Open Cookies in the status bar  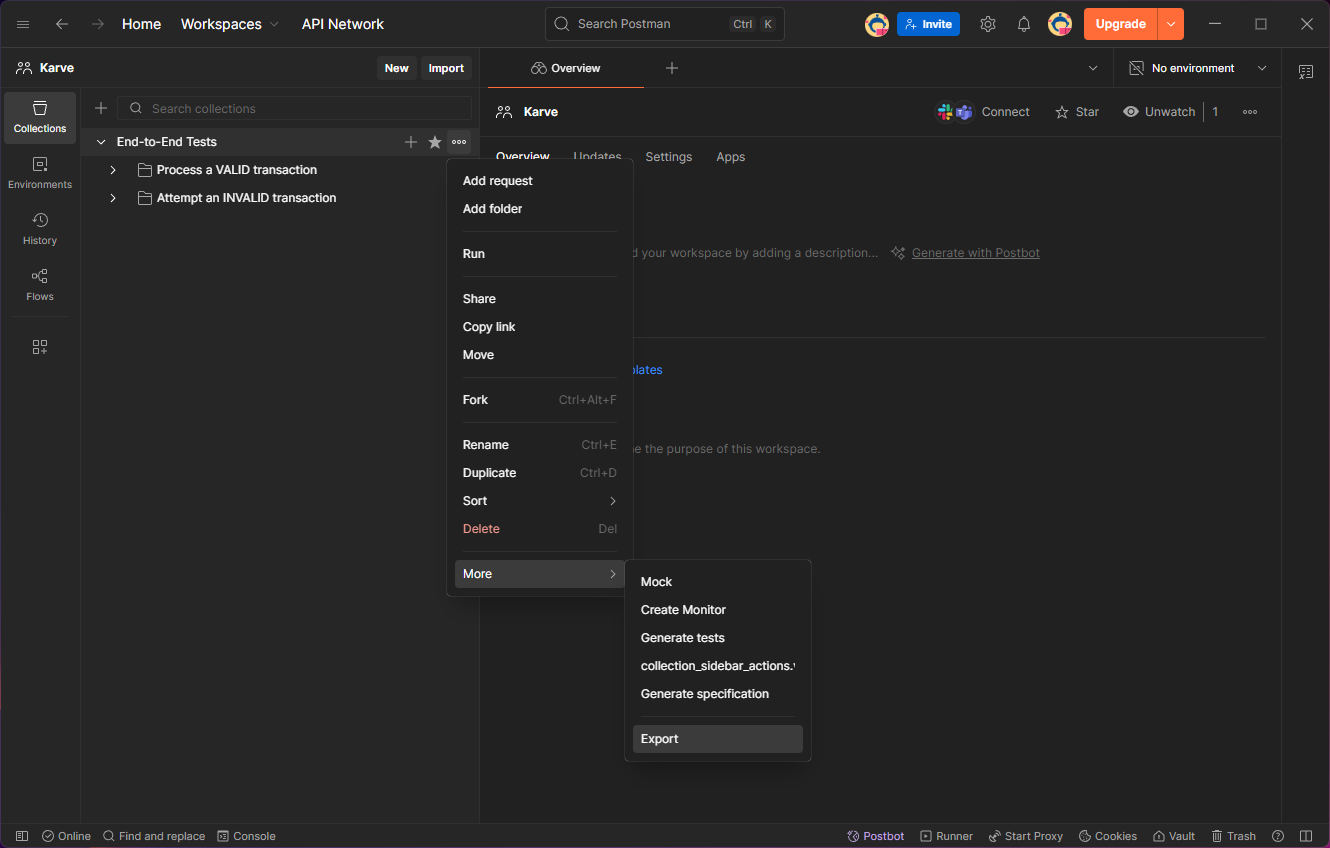pos(1108,836)
